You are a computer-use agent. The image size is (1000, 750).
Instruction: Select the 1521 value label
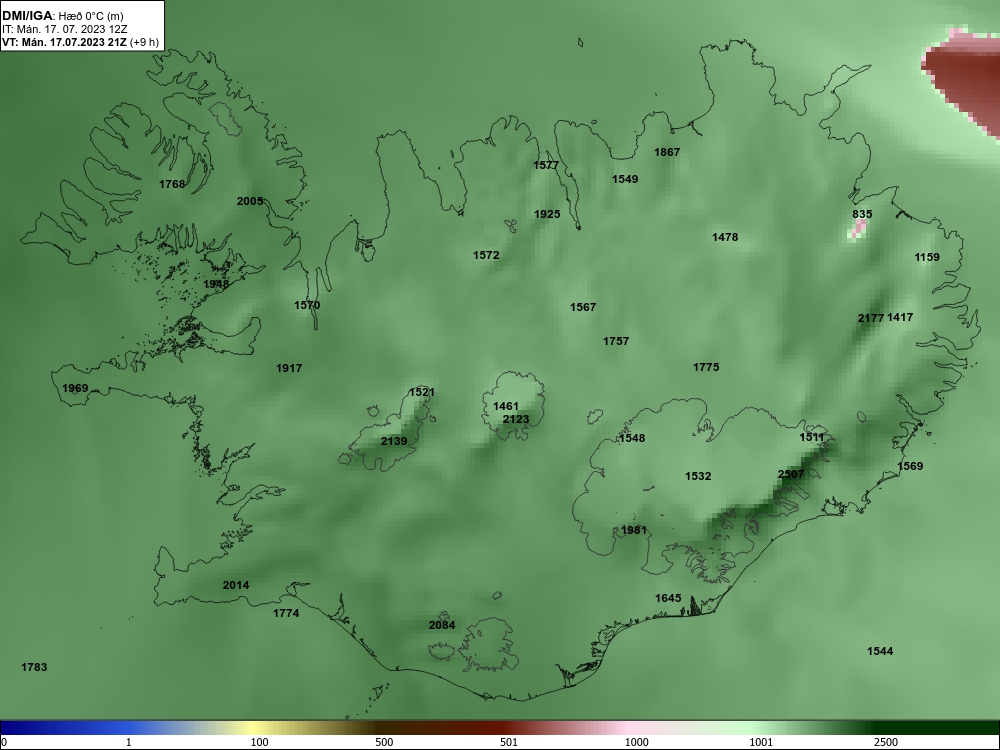click(x=422, y=392)
